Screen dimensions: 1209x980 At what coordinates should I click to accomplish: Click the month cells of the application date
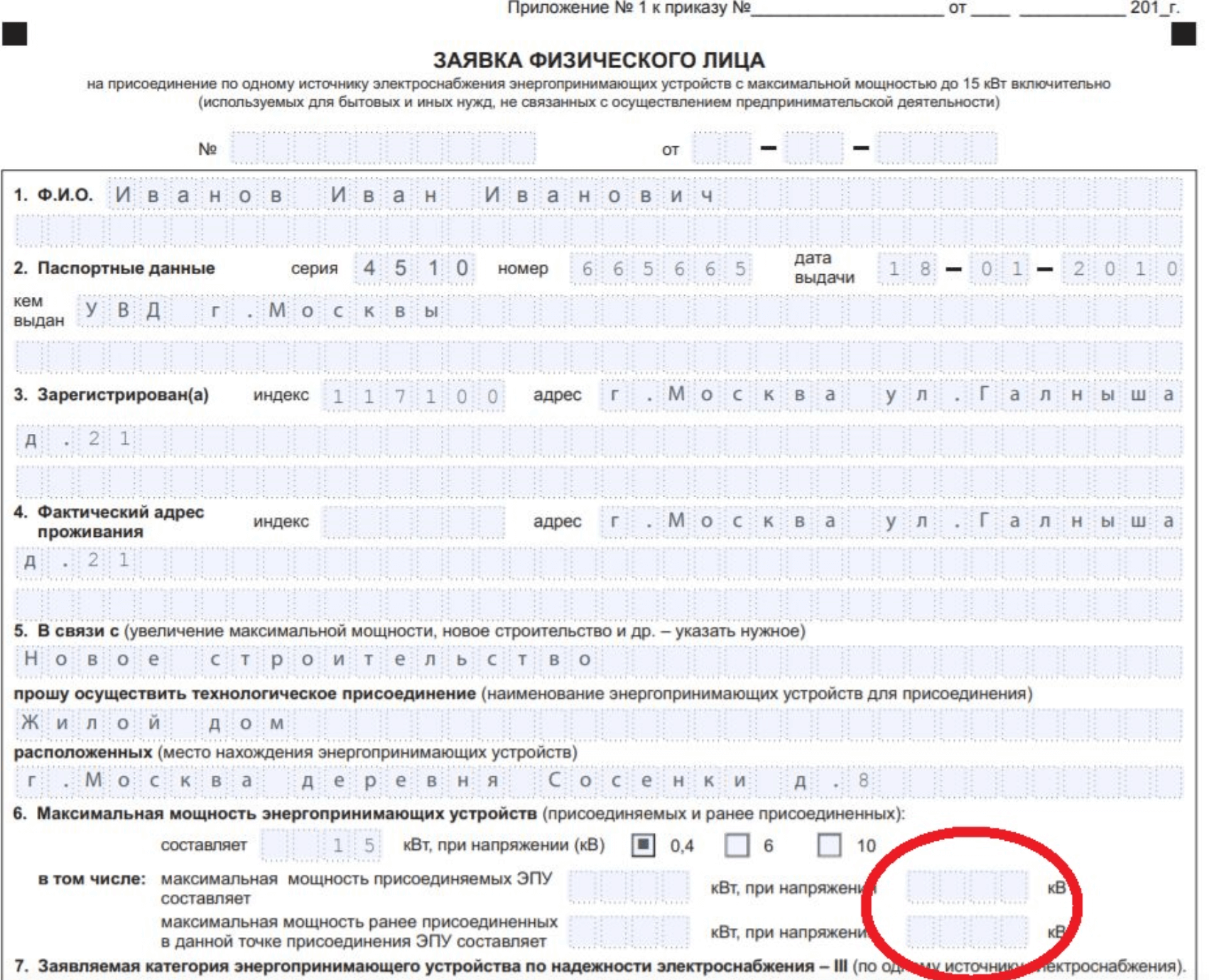click(814, 148)
